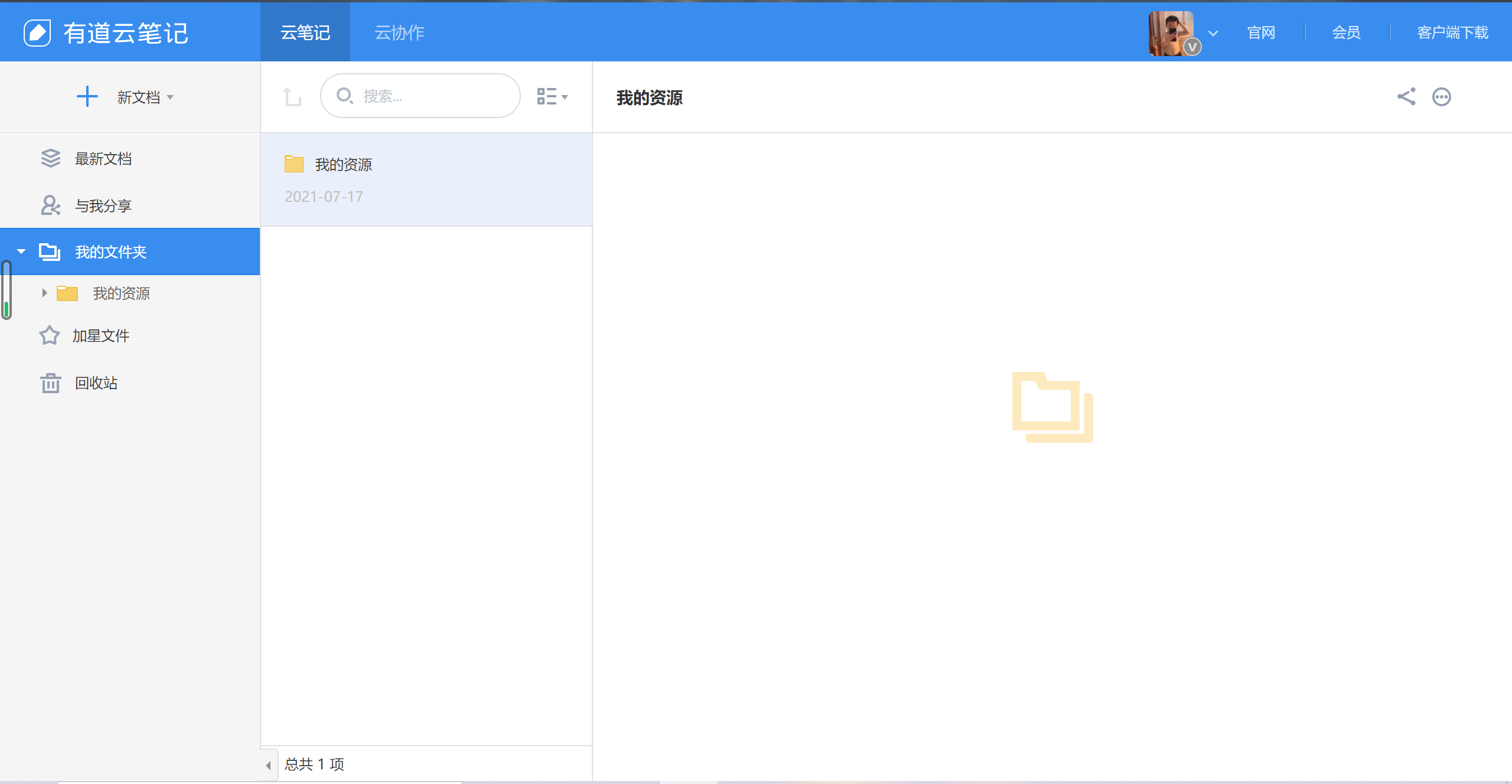Click the blue plus new document icon
The width and height of the screenshot is (1512, 784).
pyautogui.click(x=87, y=96)
